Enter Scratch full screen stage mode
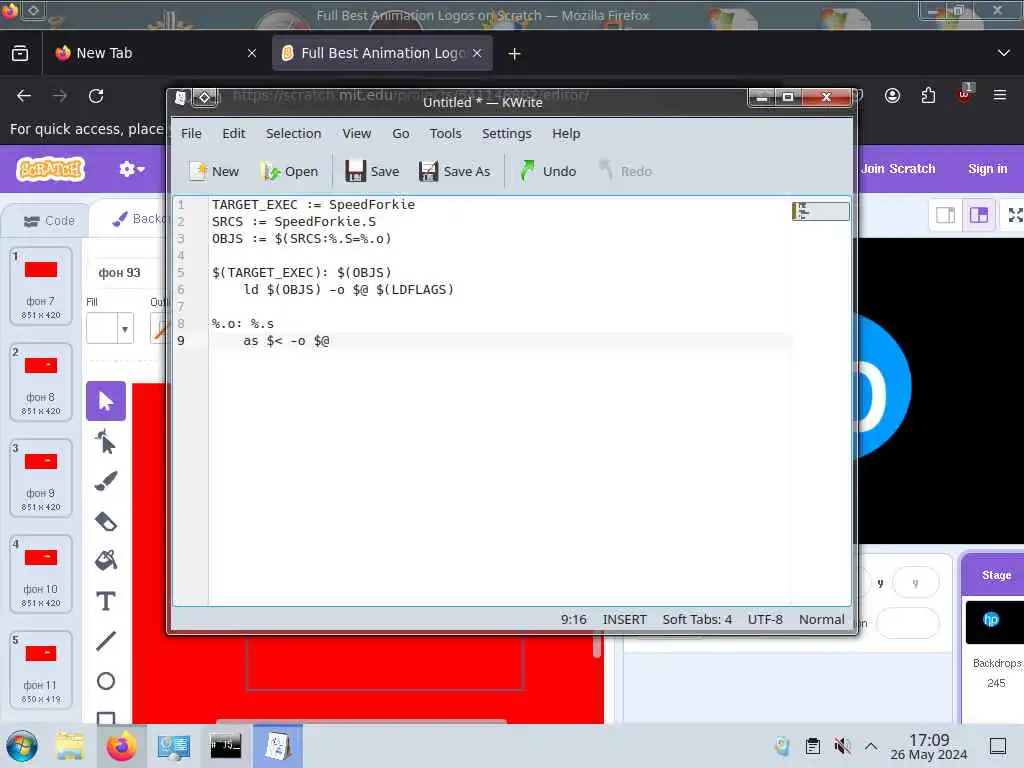This screenshot has width=1024, height=768. coord(1014,215)
